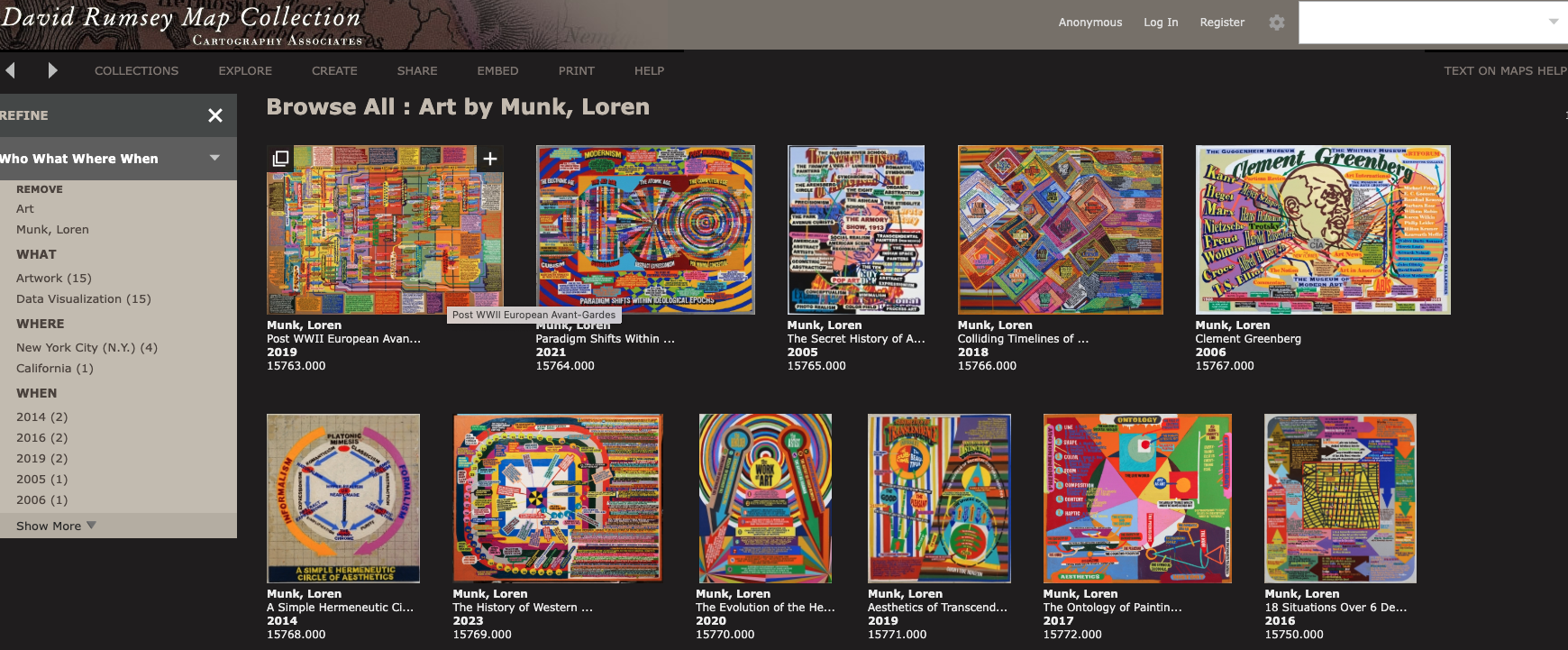Screen dimensions: 1568x650
Task: Open the COLLECTIONS menu
Action: 136,70
